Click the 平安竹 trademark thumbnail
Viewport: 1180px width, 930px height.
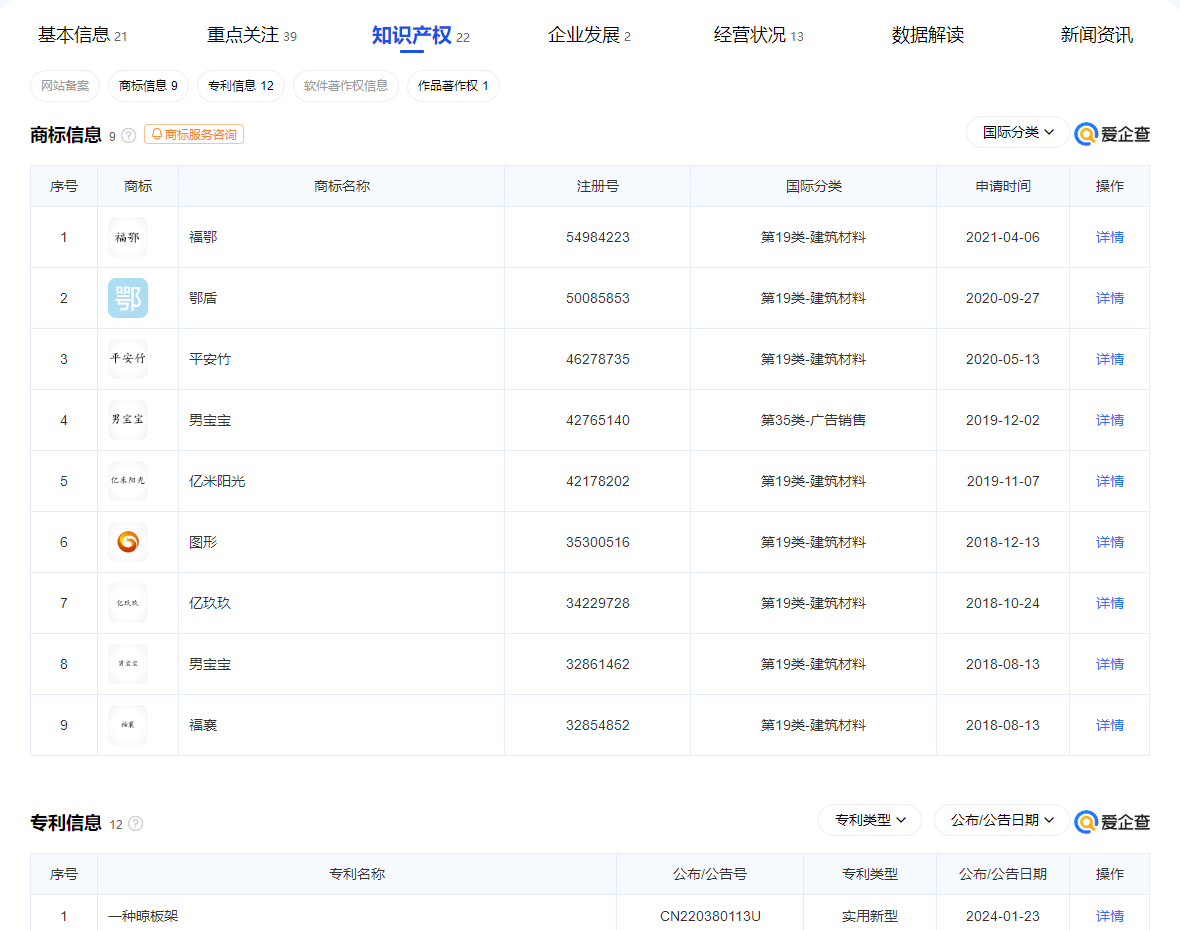tap(128, 359)
